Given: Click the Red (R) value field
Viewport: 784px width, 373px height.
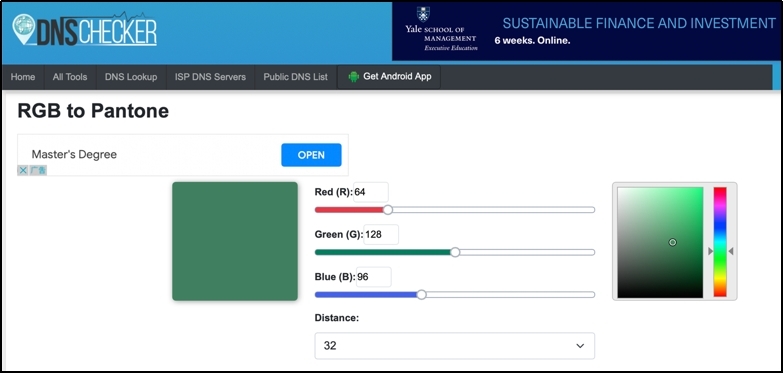Looking at the screenshot, I should 370,192.
